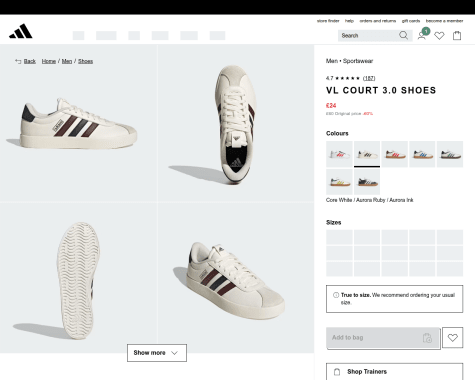Viewport: 475px width, 380px height.
Task: Go to Shoes breadcrumb
Action: pyautogui.click(x=85, y=61)
